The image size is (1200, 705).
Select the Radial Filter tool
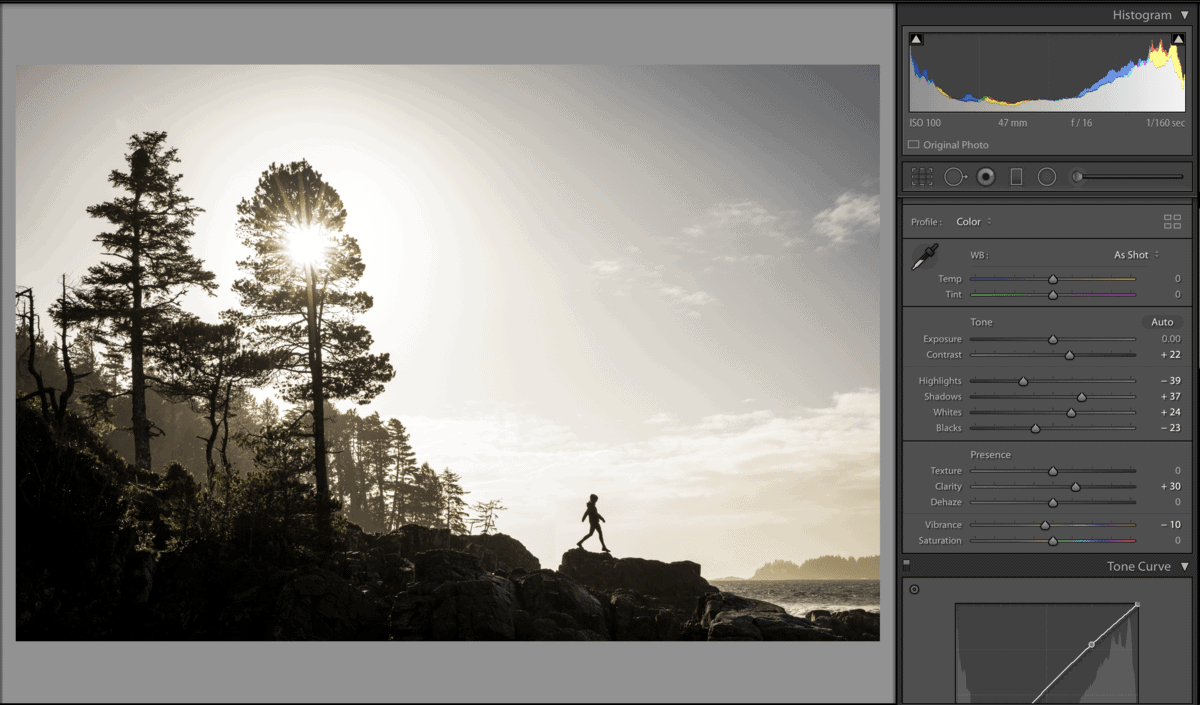(1047, 177)
